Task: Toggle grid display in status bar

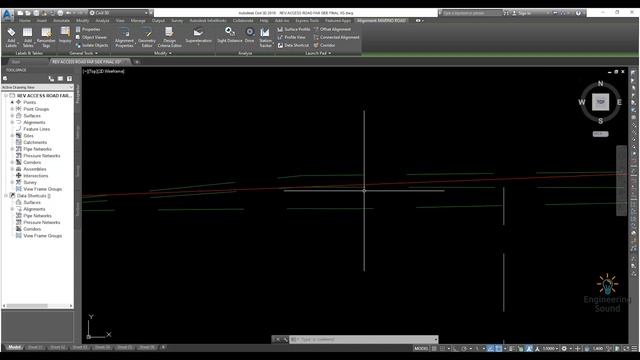Action: click(434, 349)
